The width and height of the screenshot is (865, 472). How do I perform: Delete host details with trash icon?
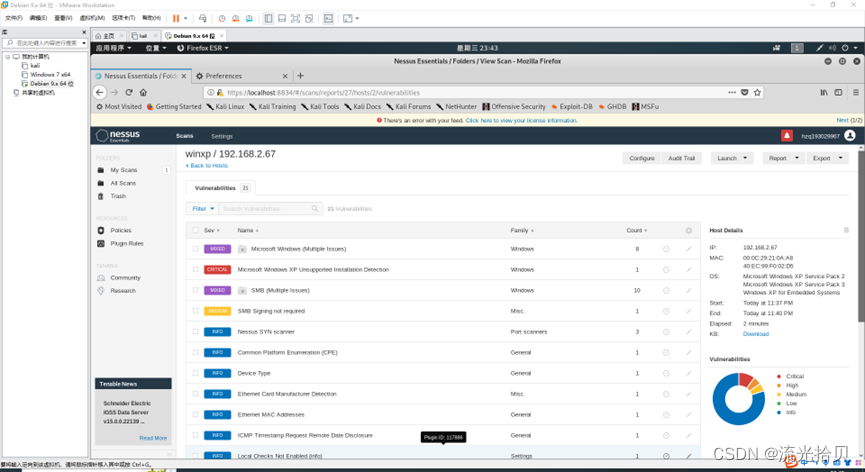coord(846,230)
